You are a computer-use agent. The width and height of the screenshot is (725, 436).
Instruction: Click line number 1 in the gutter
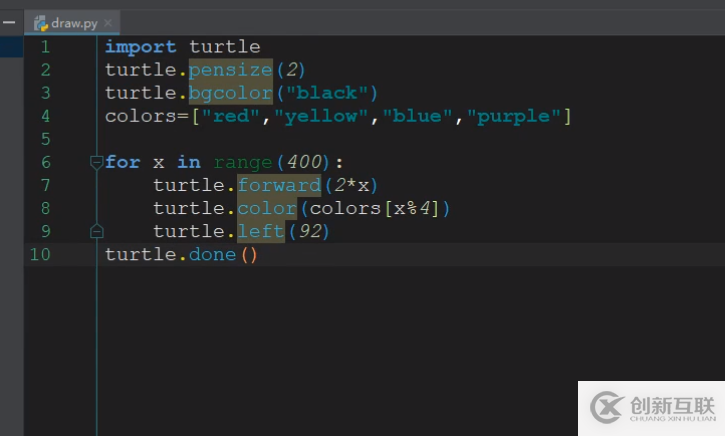(x=45, y=47)
